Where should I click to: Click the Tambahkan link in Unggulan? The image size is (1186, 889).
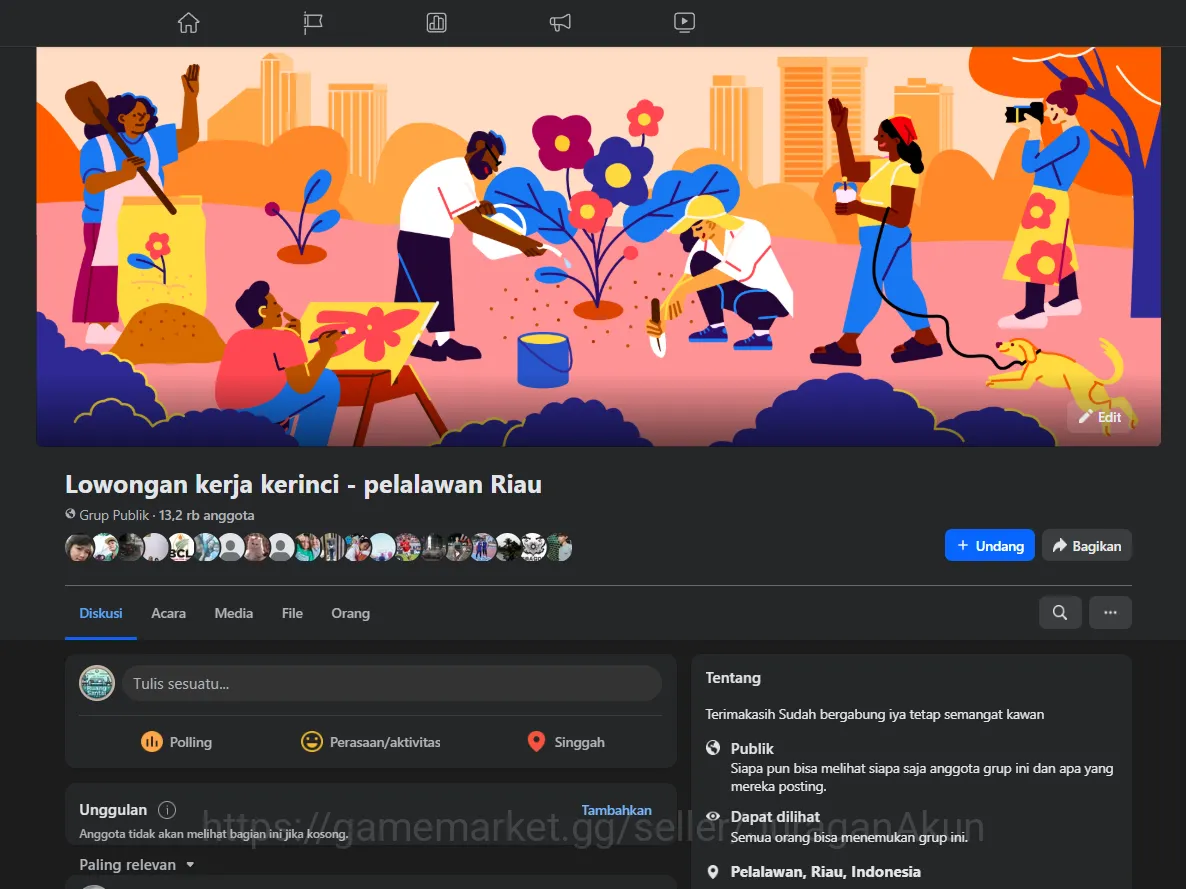[616, 810]
